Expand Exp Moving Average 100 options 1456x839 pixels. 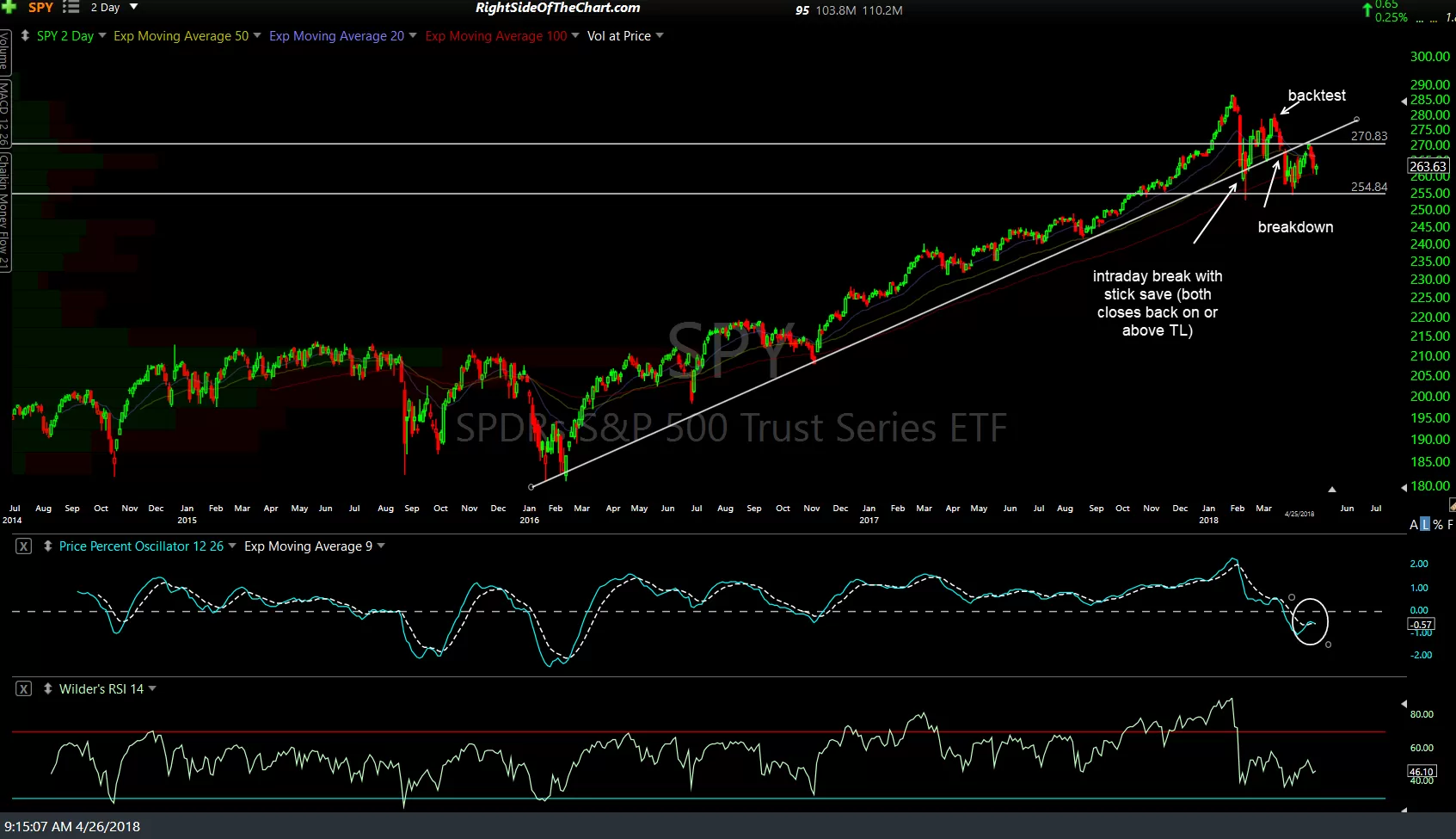coord(575,35)
